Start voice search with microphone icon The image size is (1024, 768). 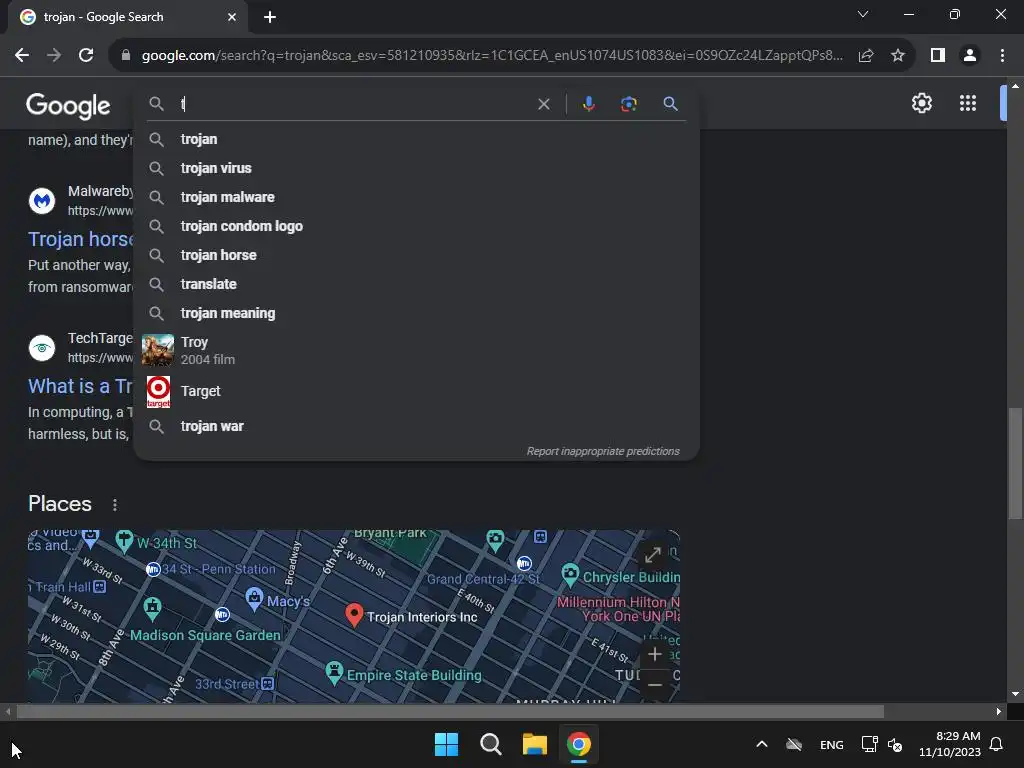click(588, 104)
